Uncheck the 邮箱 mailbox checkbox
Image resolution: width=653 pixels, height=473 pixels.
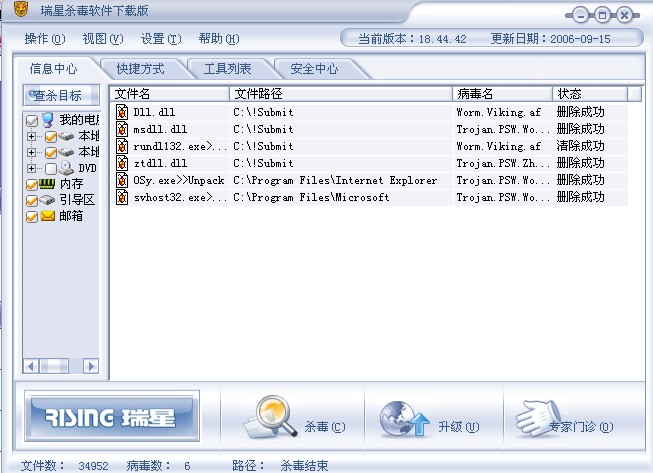coord(32,217)
